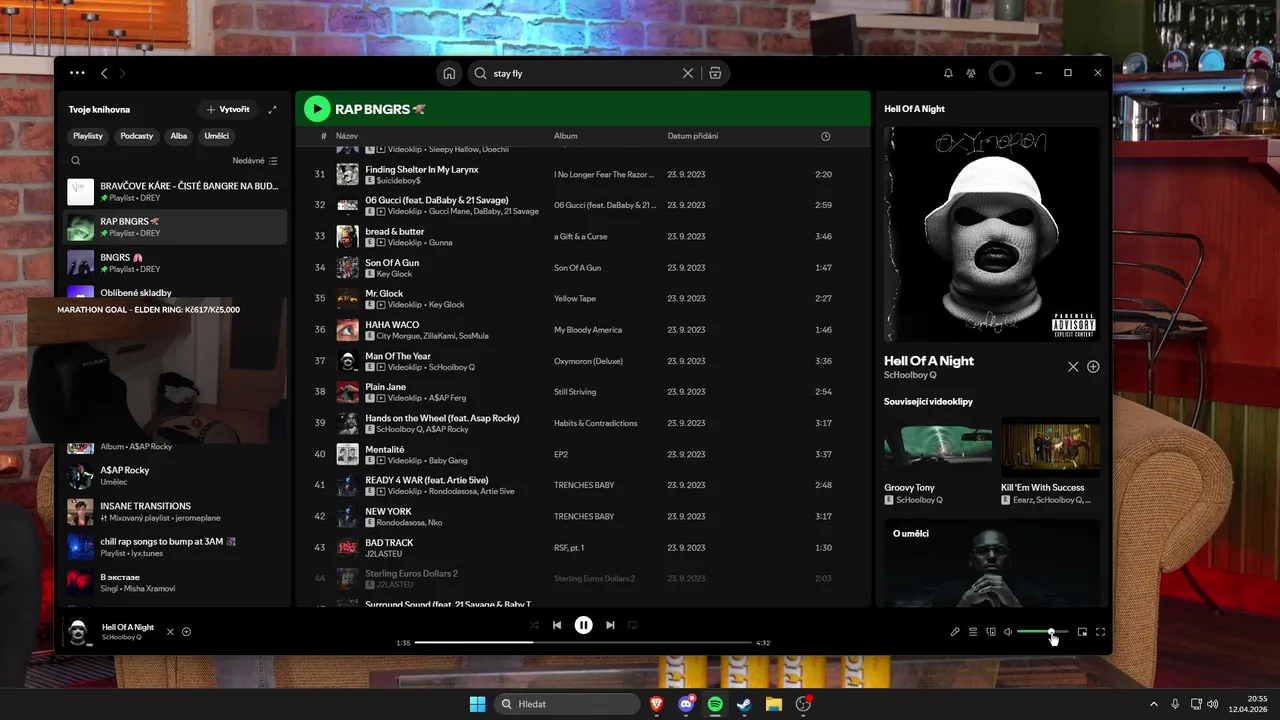The width and height of the screenshot is (1280, 720).
Task: Go back with the left arrow
Action: click(104, 73)
